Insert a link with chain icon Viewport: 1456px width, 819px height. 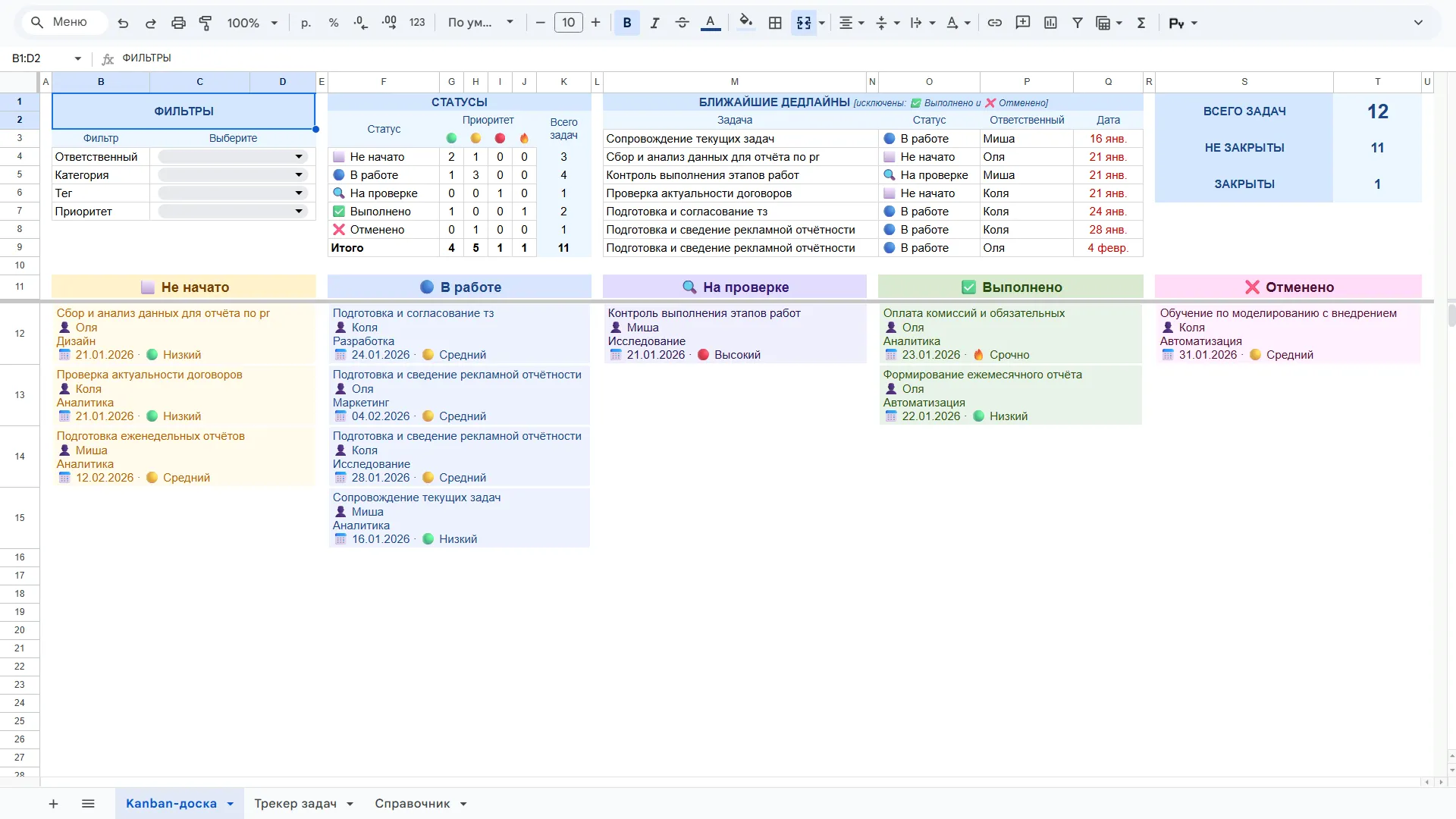(x=995, y=23)
